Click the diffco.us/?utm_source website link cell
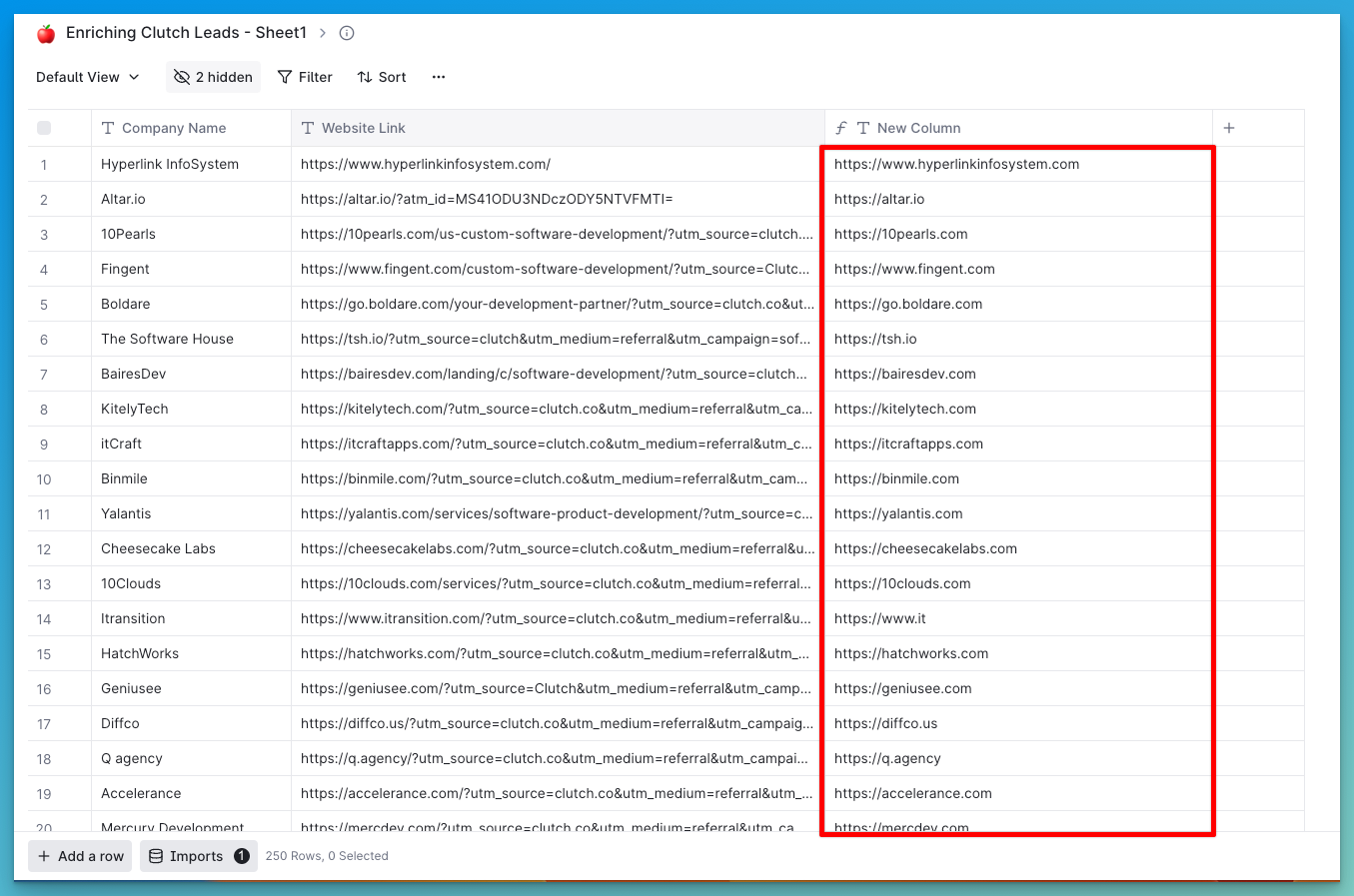This screenshot has height=896, width=1354. click(x=558, y=723)
